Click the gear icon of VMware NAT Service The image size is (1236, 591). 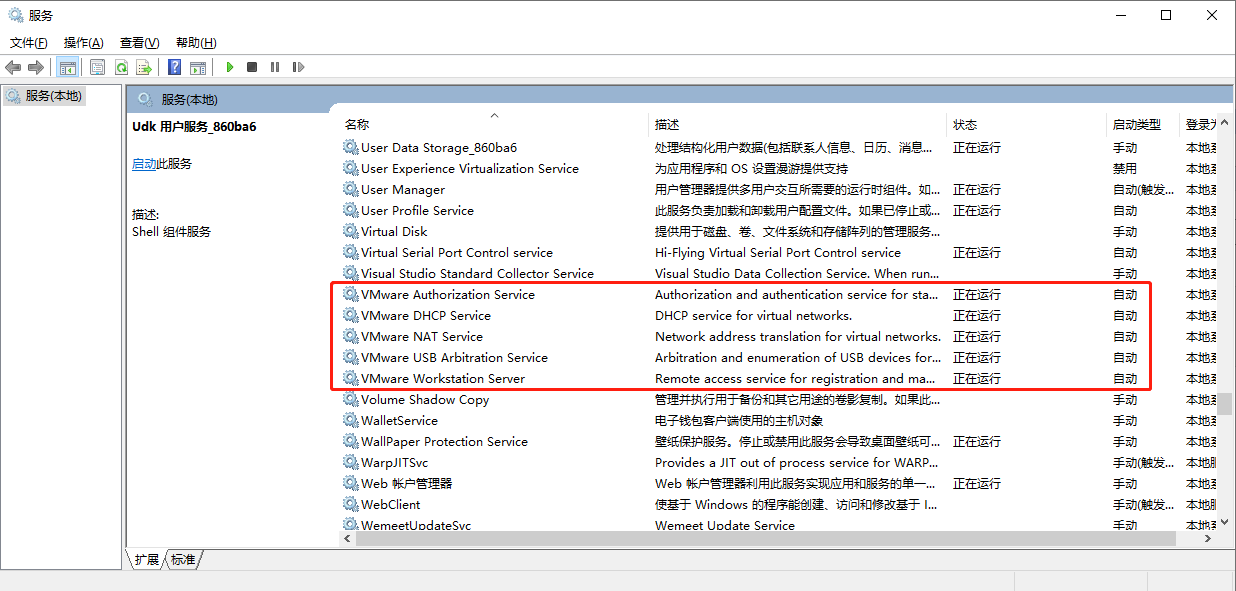tap(350, 336)
